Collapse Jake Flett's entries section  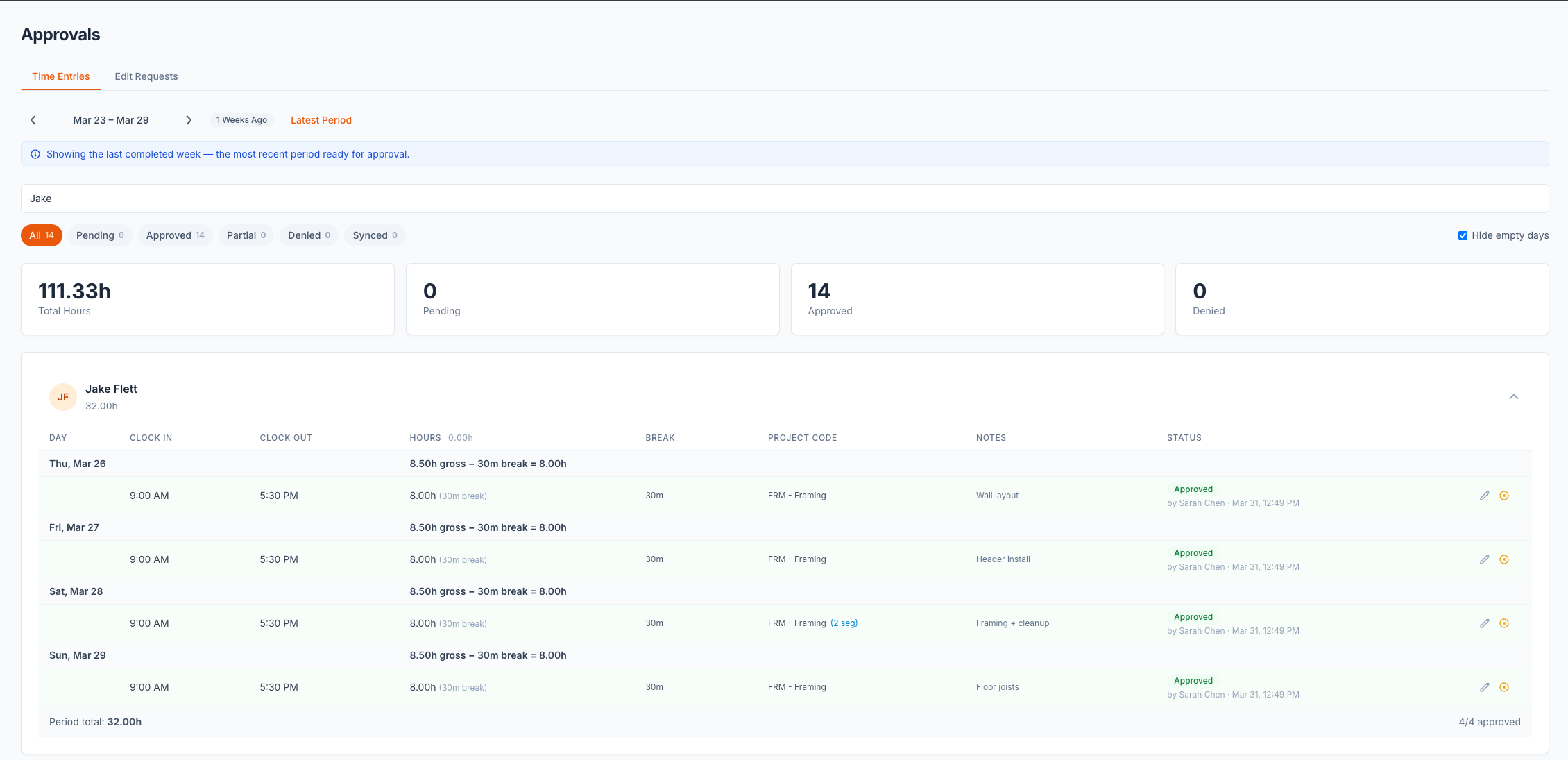pos(1513,397)
